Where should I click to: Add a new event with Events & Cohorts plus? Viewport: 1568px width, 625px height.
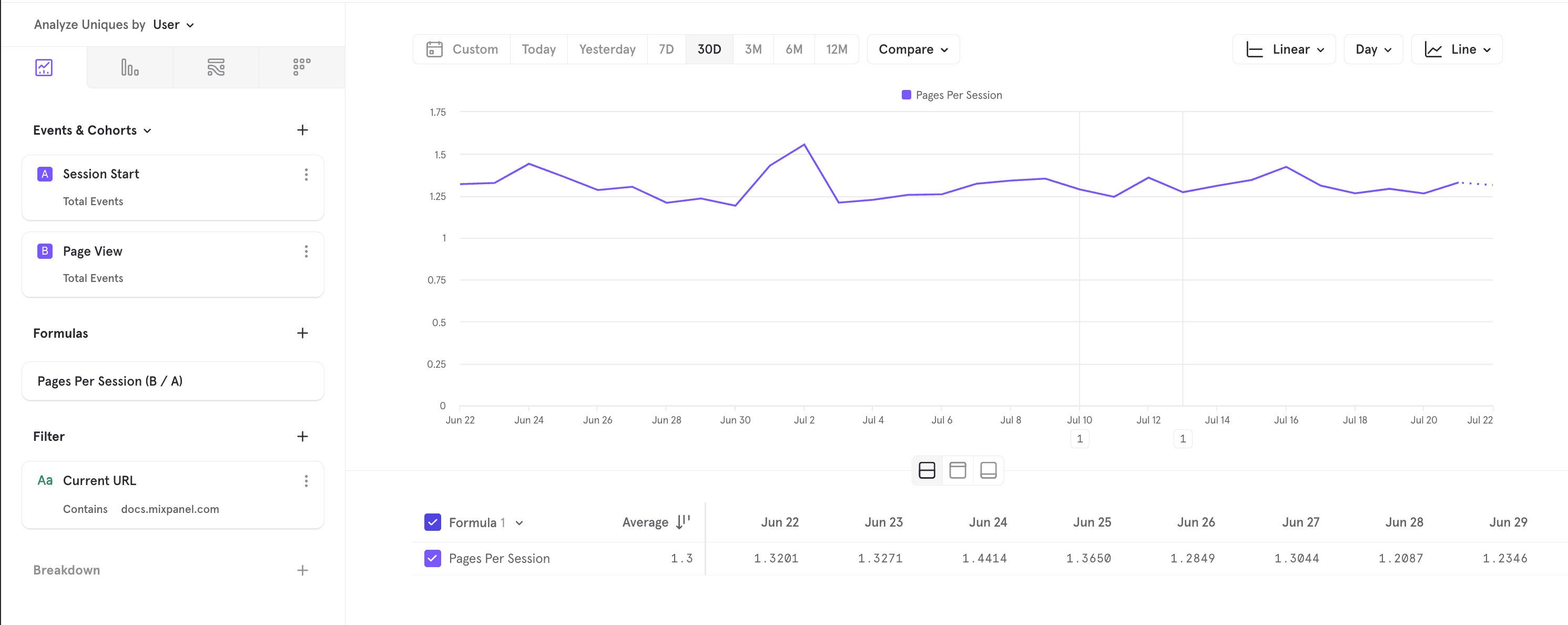pos(302,130)
